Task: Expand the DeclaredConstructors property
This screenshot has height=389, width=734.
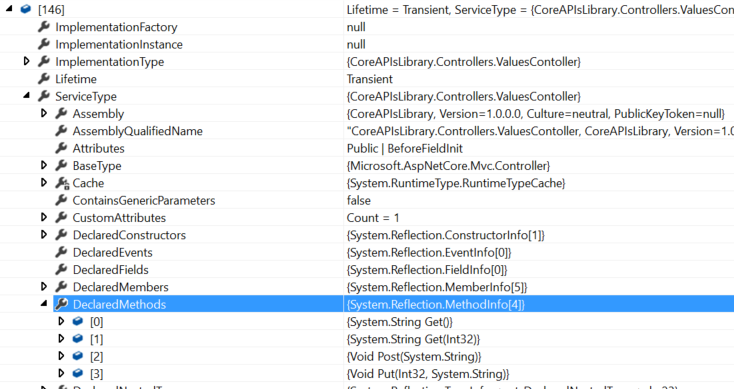Action: (x=44, y=234)
